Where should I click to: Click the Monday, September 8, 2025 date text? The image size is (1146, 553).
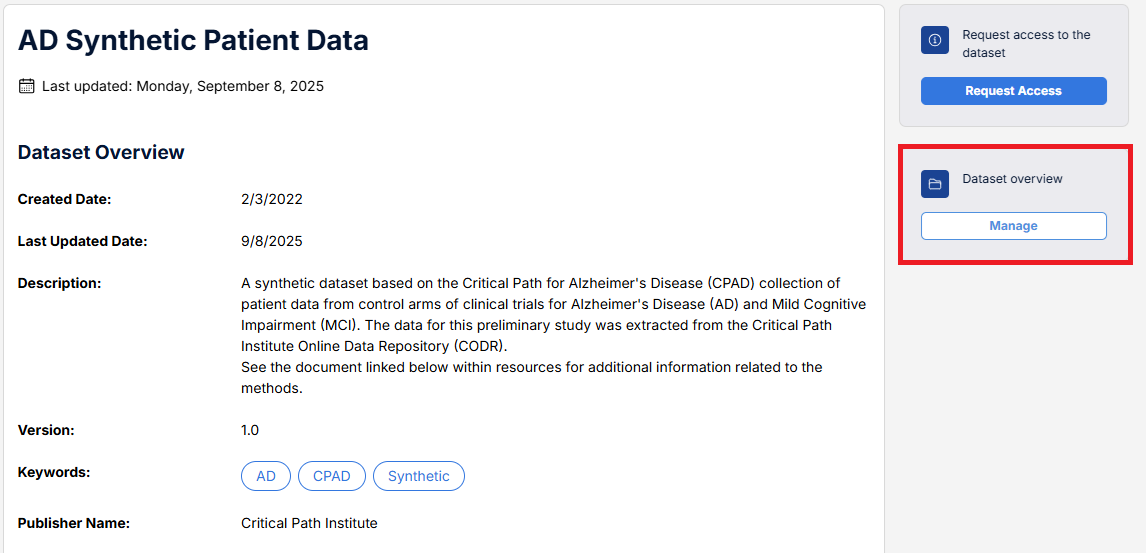click(x=230, y=86)
